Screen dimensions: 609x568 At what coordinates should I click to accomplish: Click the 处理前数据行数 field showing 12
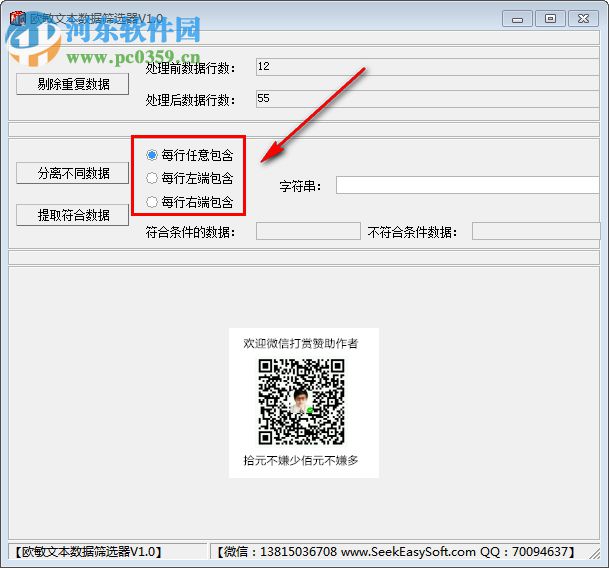pyautogui.click(x=427, y=67)
